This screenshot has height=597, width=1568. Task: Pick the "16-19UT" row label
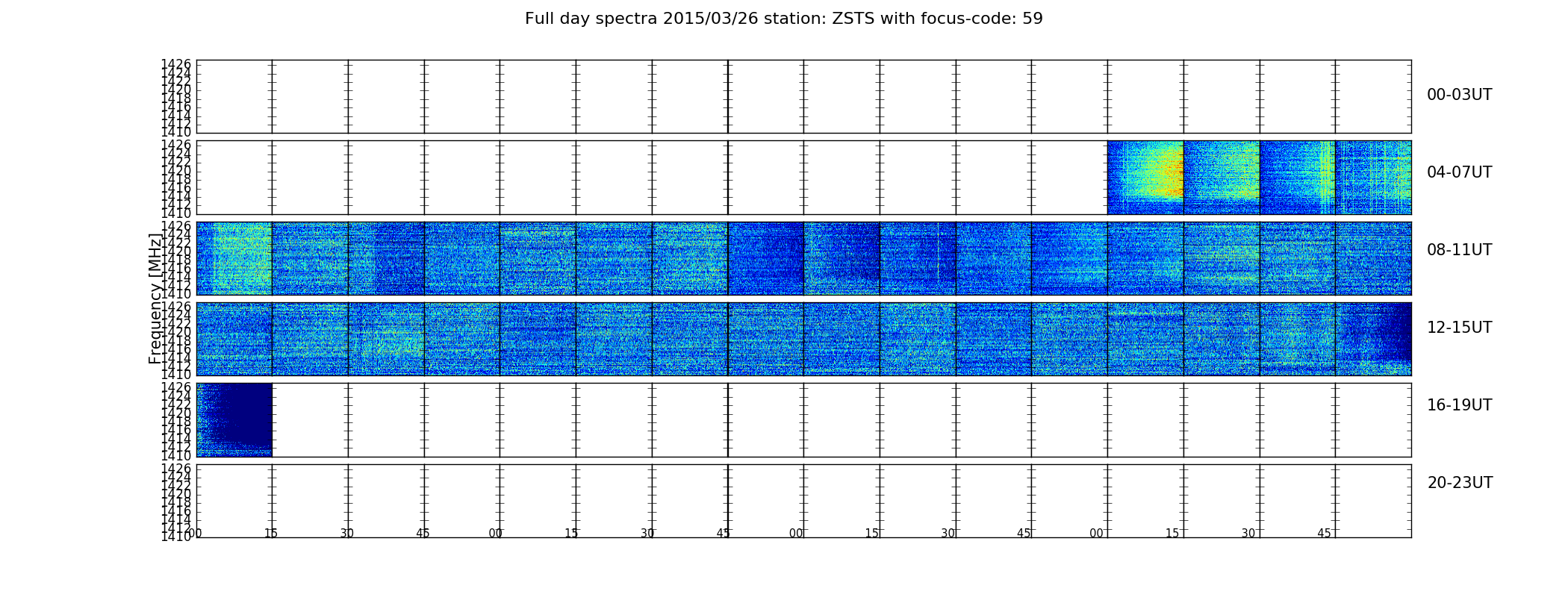click(x=1459, y=405)
